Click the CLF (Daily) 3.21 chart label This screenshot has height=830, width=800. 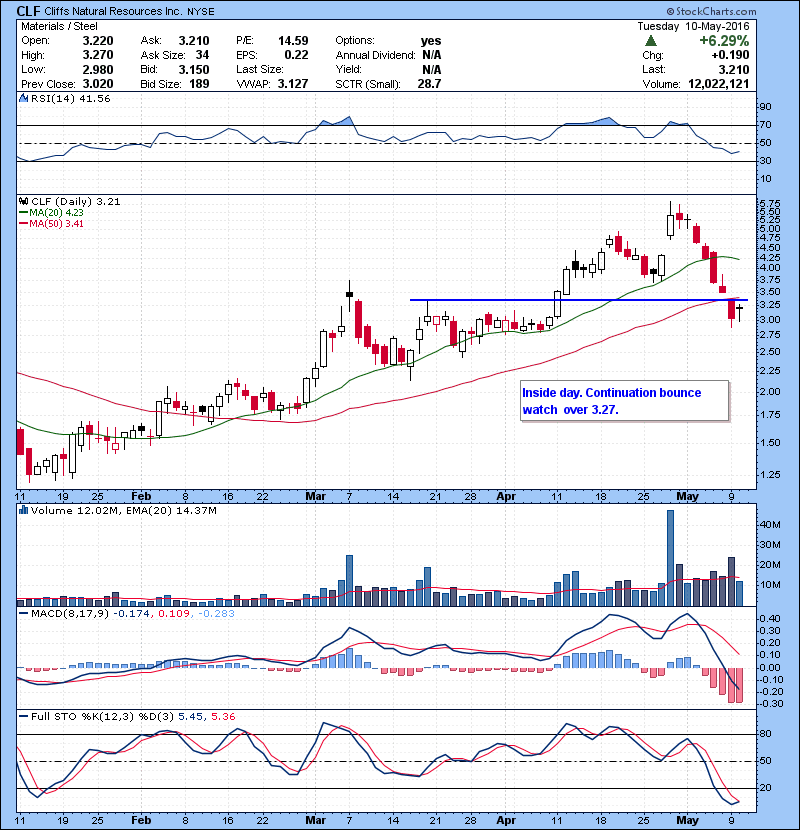[x=76, y=201]
